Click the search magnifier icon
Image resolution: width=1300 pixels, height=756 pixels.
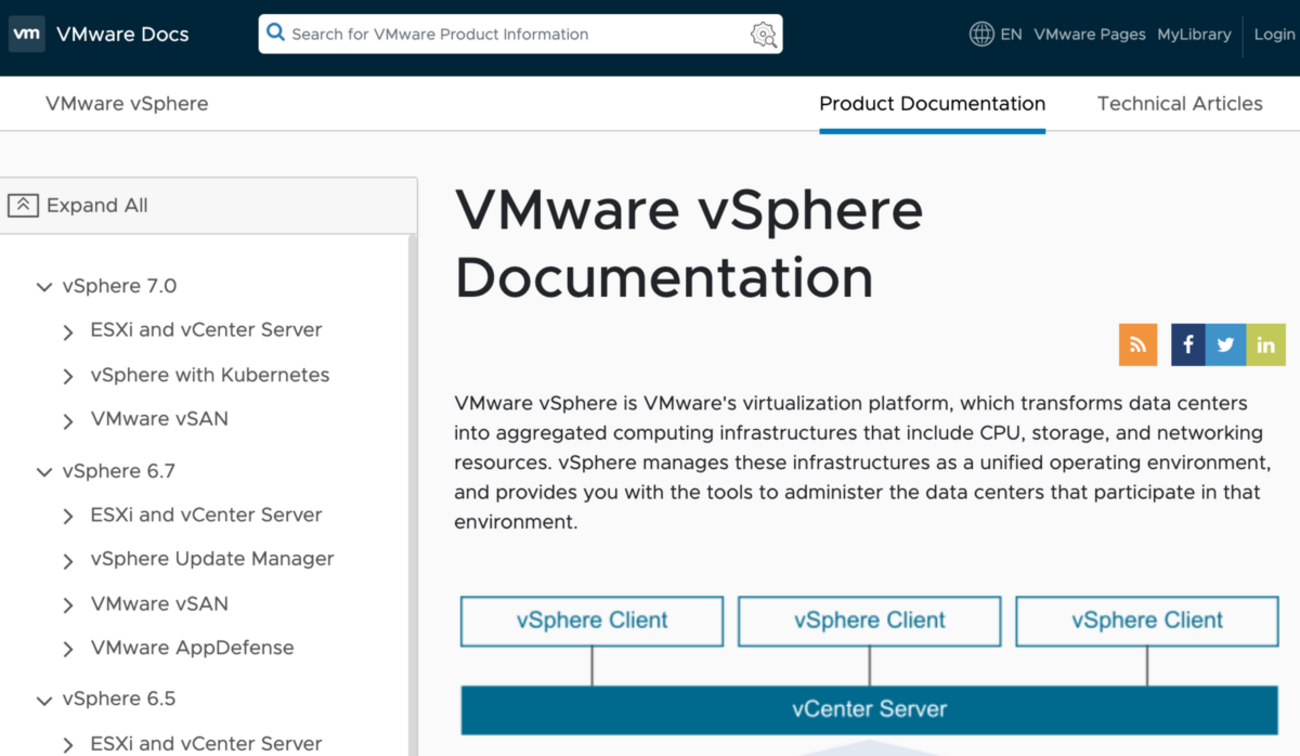pyautogui.click(x=275, y=33)
